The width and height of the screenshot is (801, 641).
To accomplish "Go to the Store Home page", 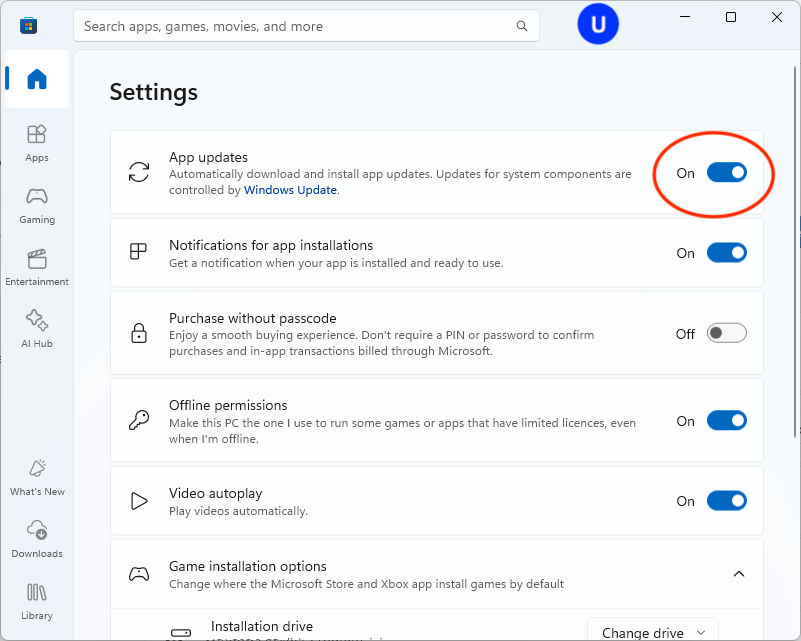I will 37,79.
